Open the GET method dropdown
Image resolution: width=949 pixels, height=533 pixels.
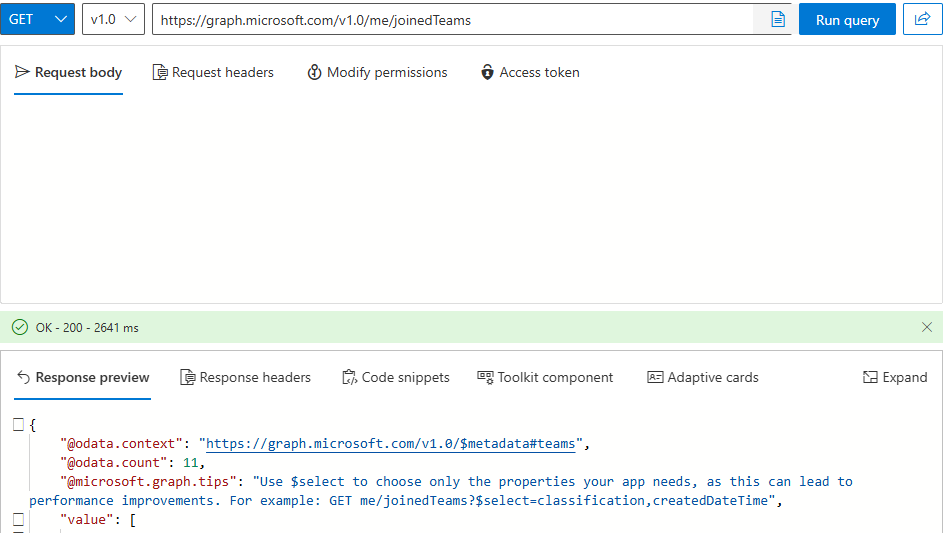[x=38, y=19]
